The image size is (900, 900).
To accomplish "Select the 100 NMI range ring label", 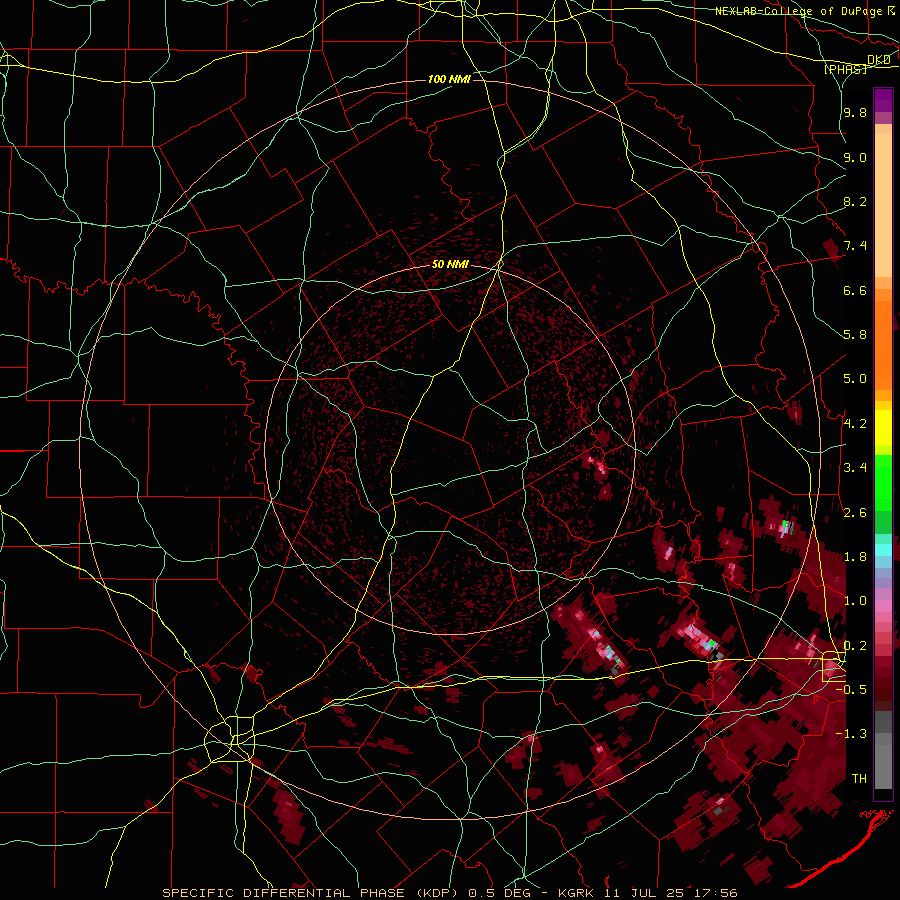I will tap(449, 79).
